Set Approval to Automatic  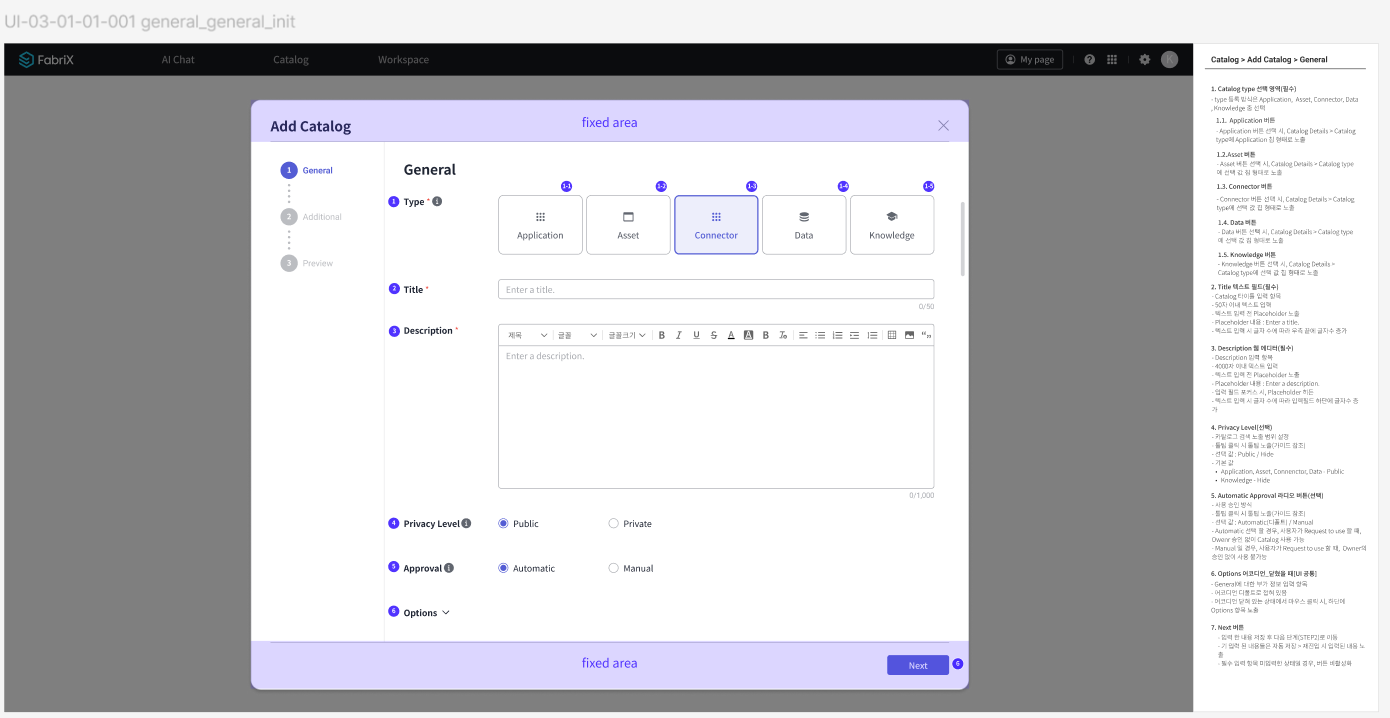(503, 568)
